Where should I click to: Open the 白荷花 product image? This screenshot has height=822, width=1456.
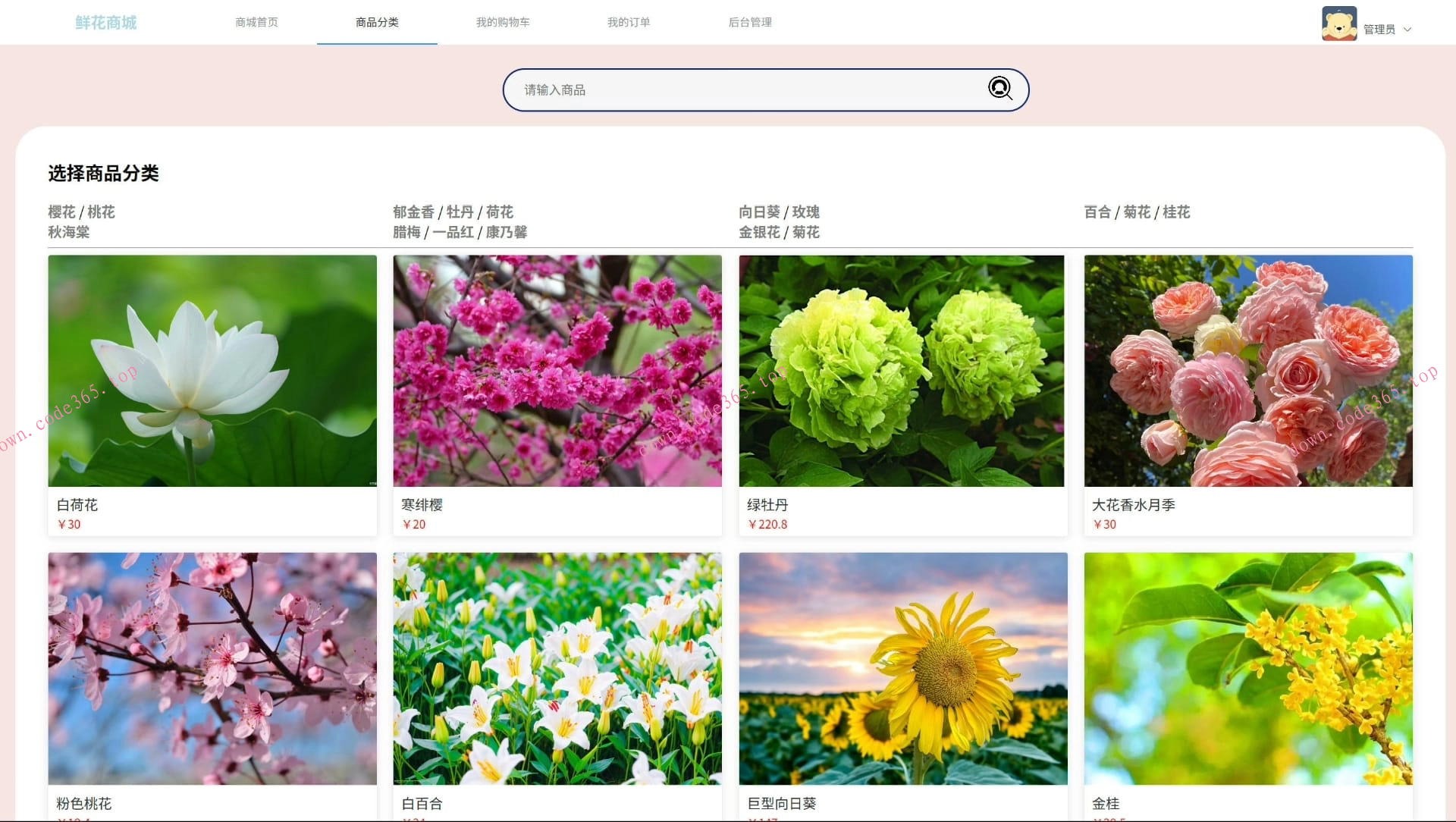(212, 371)
